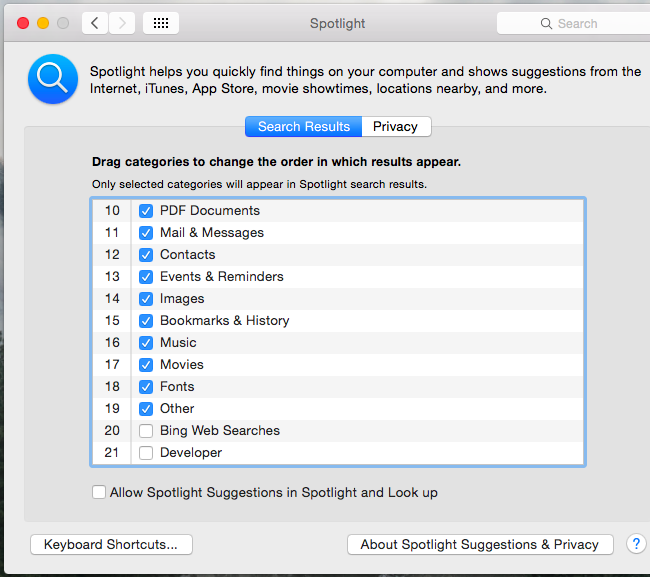The image size is (650, 577).
Task: Click the forward navigation arrow
Action: (122, 23)
